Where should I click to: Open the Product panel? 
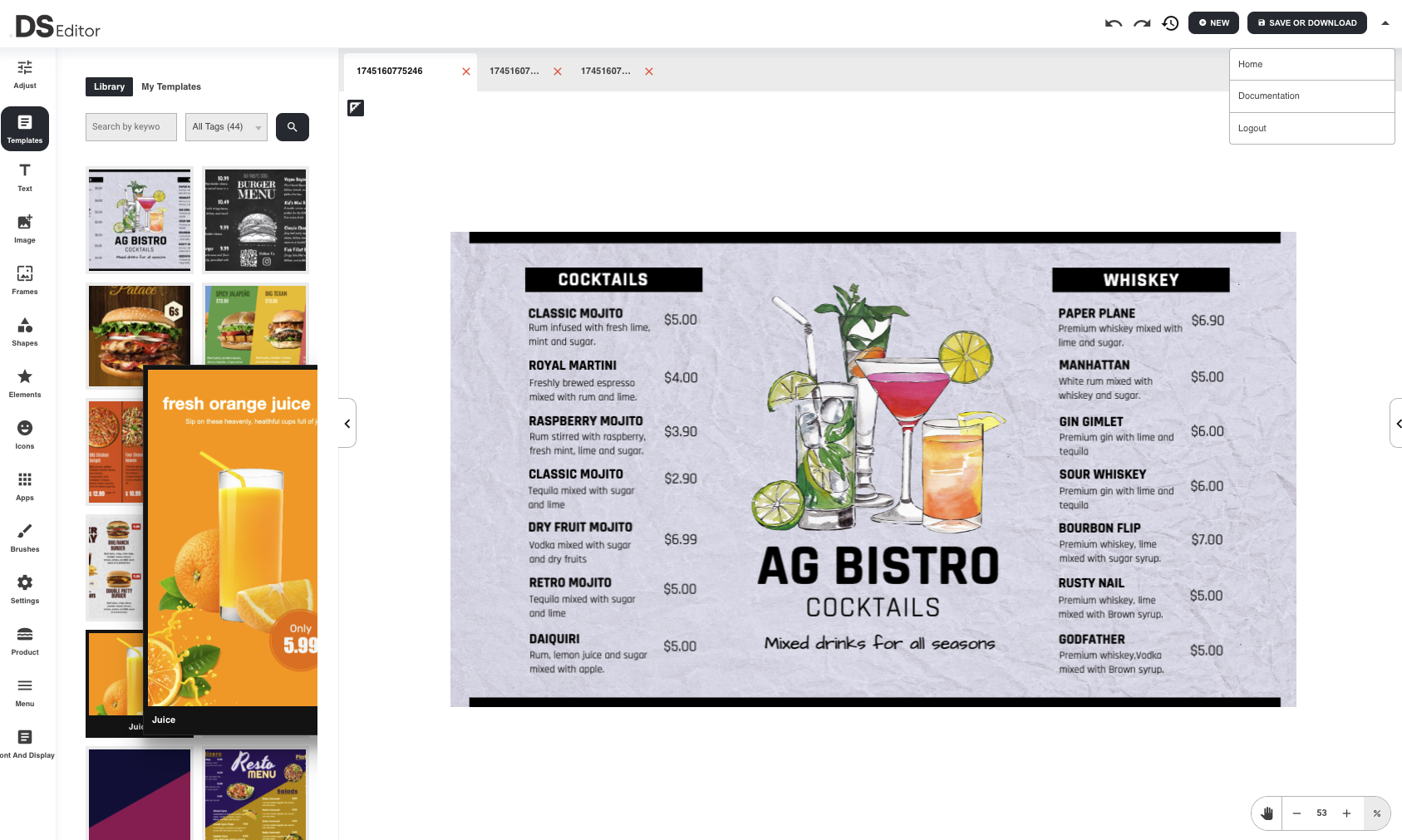pos(25,641)
